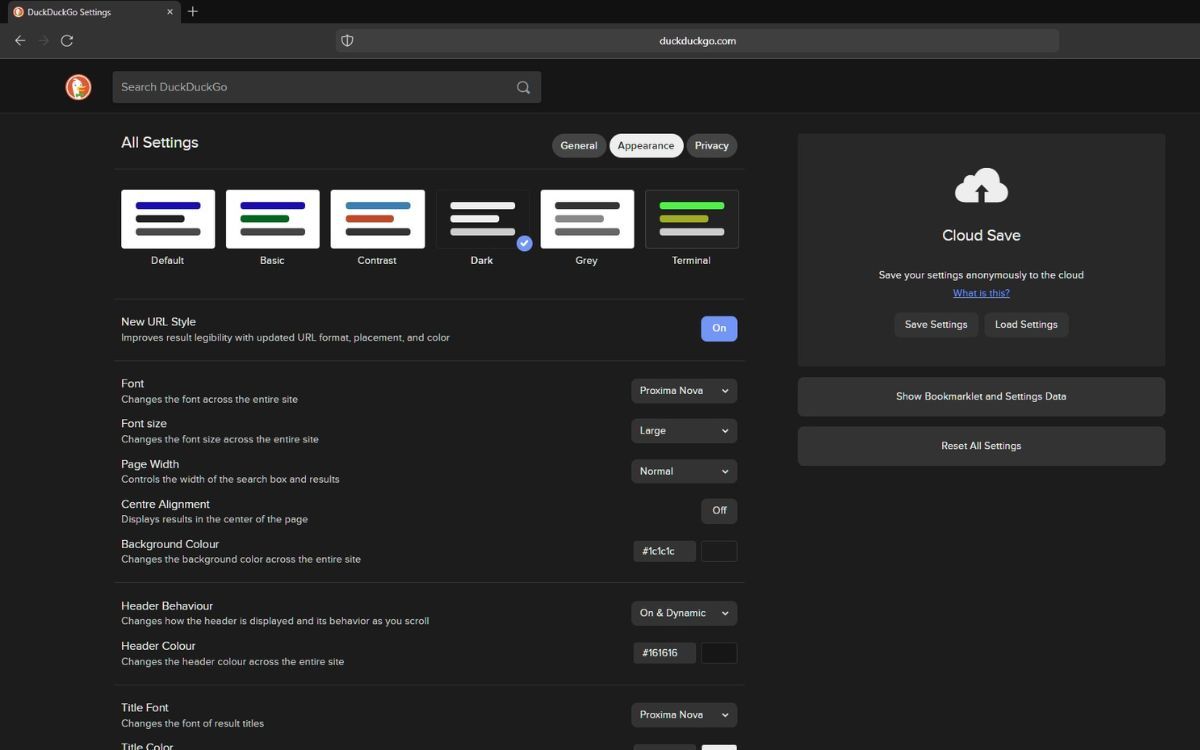Viewport: 1200px width, 750px height.
Task: Reload the page
Action: pyautogui.click(x=67, y=40)
